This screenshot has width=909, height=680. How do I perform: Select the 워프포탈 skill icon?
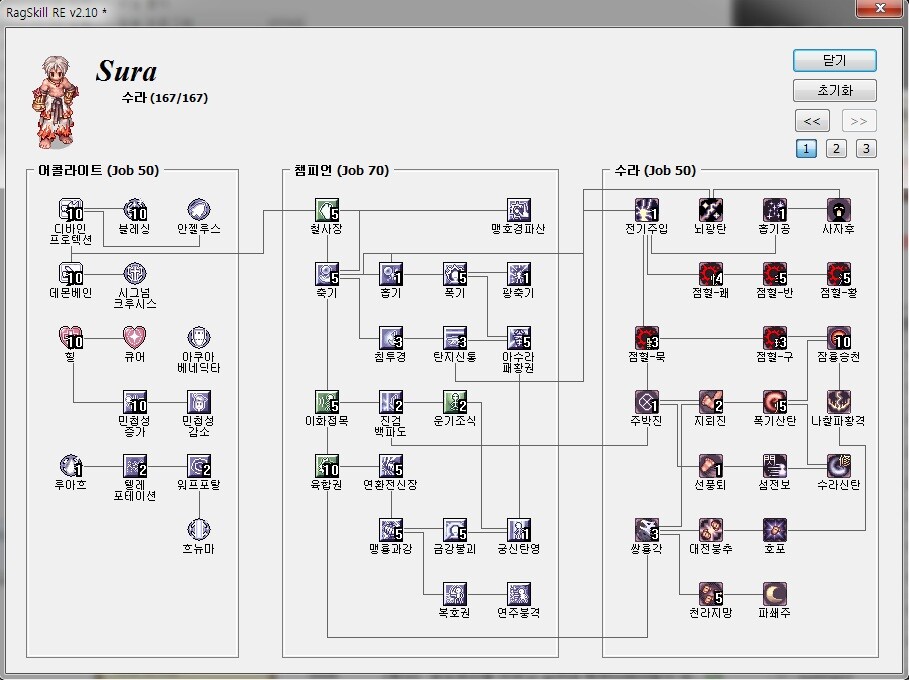click(198, 466)
